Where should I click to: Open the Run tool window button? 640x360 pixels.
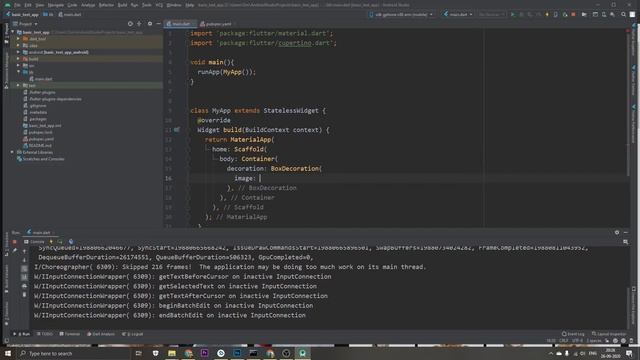click(x=22, y=334)
